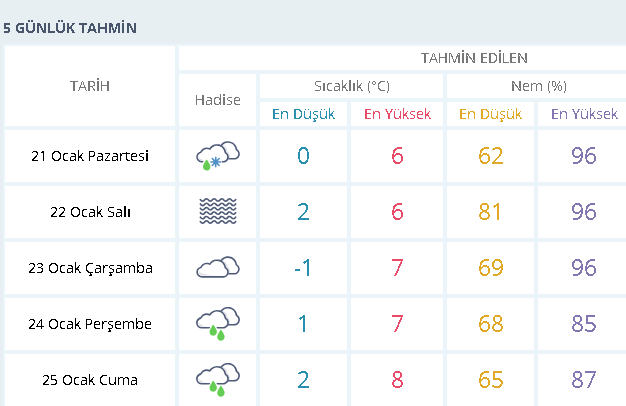Click the 8 highest temperature for Cuma
Viewport: 626px width, 406px height.
click(397, 380)
